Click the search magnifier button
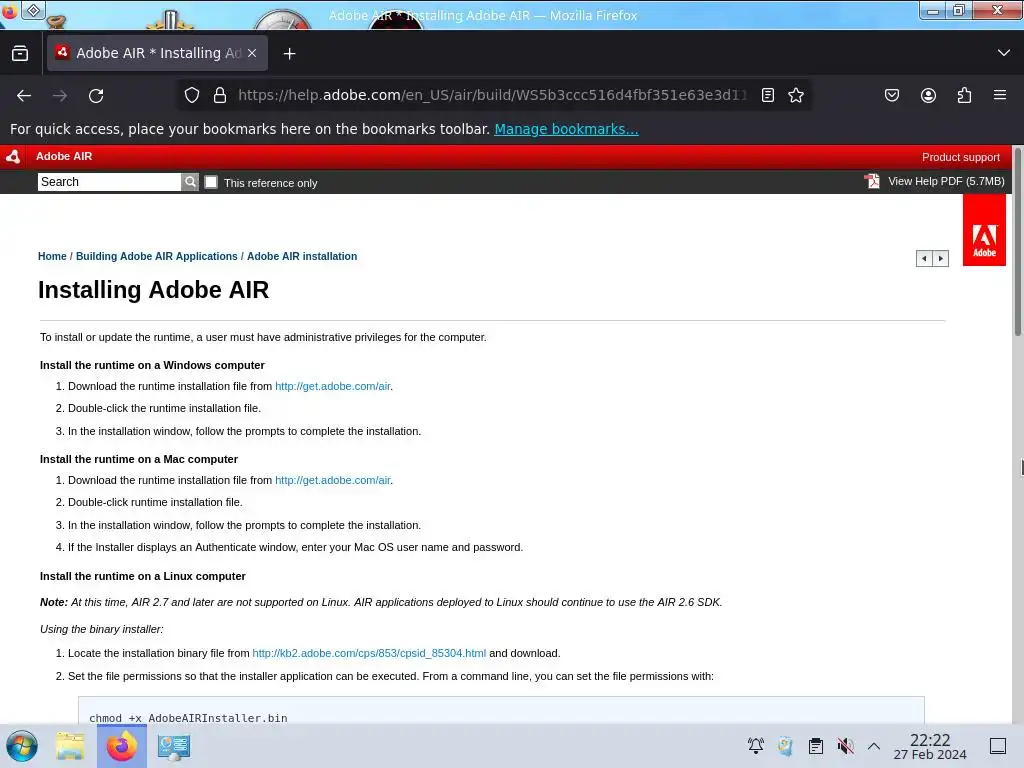Image resolution: width=1024 pixels, height=768 pixels. point(190,182)
